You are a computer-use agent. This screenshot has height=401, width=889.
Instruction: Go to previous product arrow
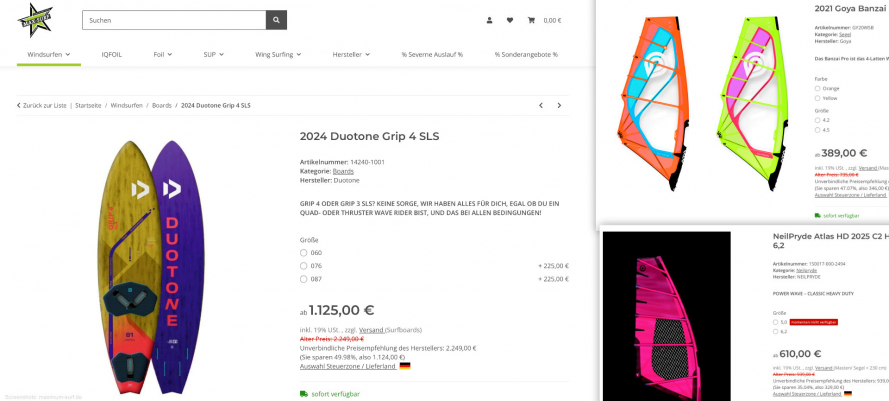click(541, 105)
